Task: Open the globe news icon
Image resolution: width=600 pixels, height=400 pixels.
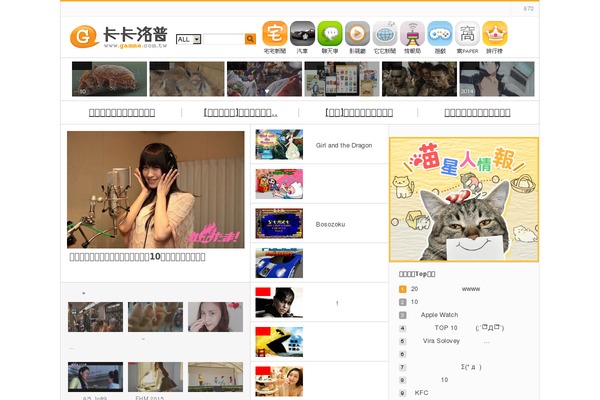Action: point(385,34)
